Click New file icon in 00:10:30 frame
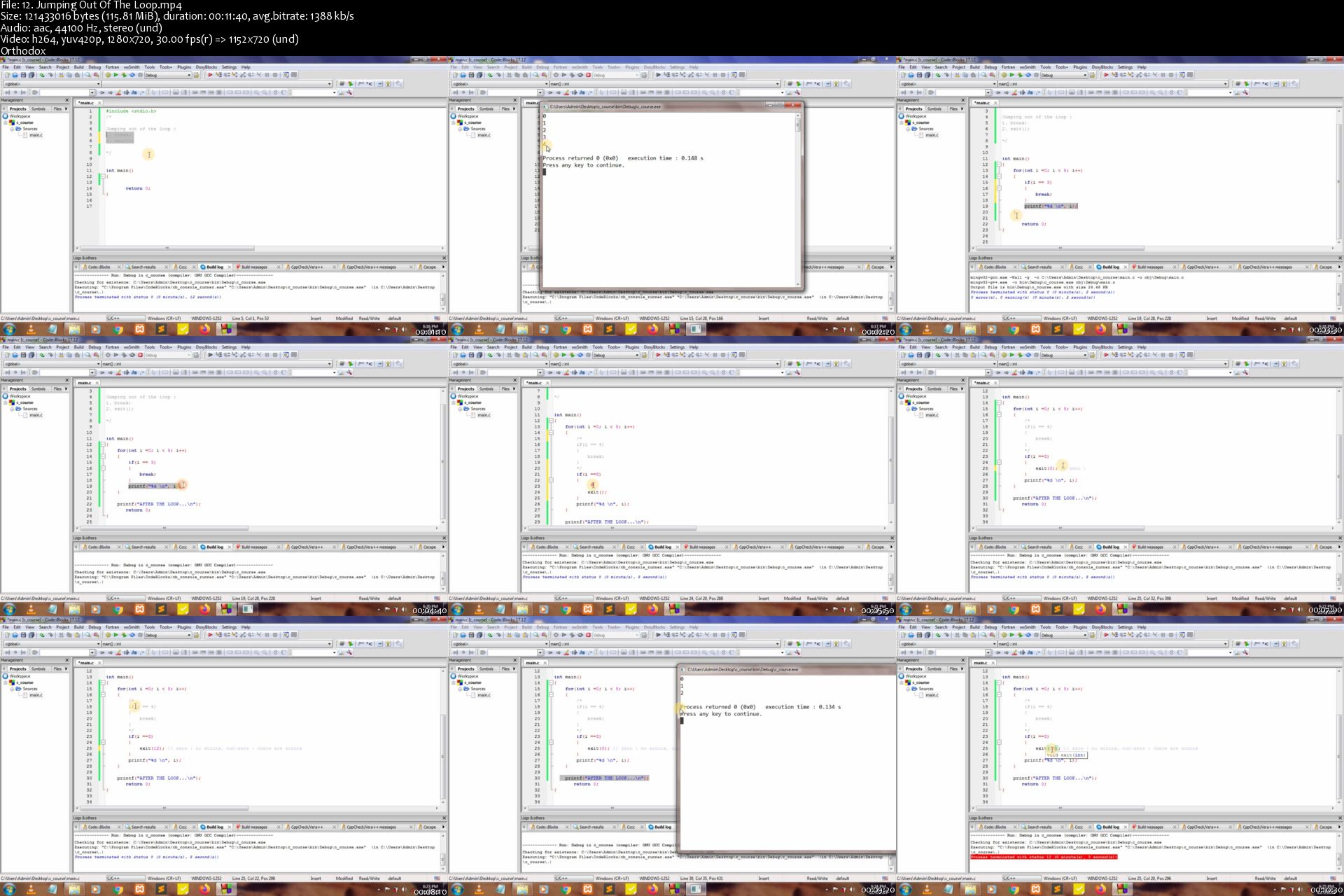Viewport: 1344px width, 896px height. (x=902, y=635)
